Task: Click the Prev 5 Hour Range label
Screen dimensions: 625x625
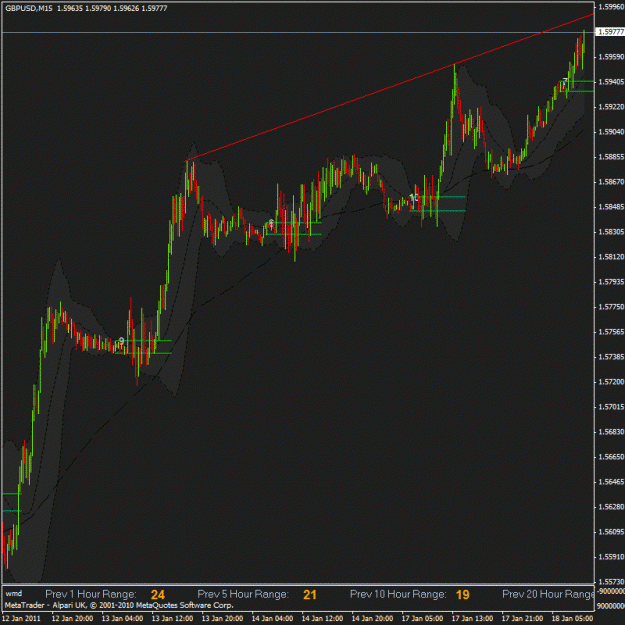Action: tap(243, 594)
